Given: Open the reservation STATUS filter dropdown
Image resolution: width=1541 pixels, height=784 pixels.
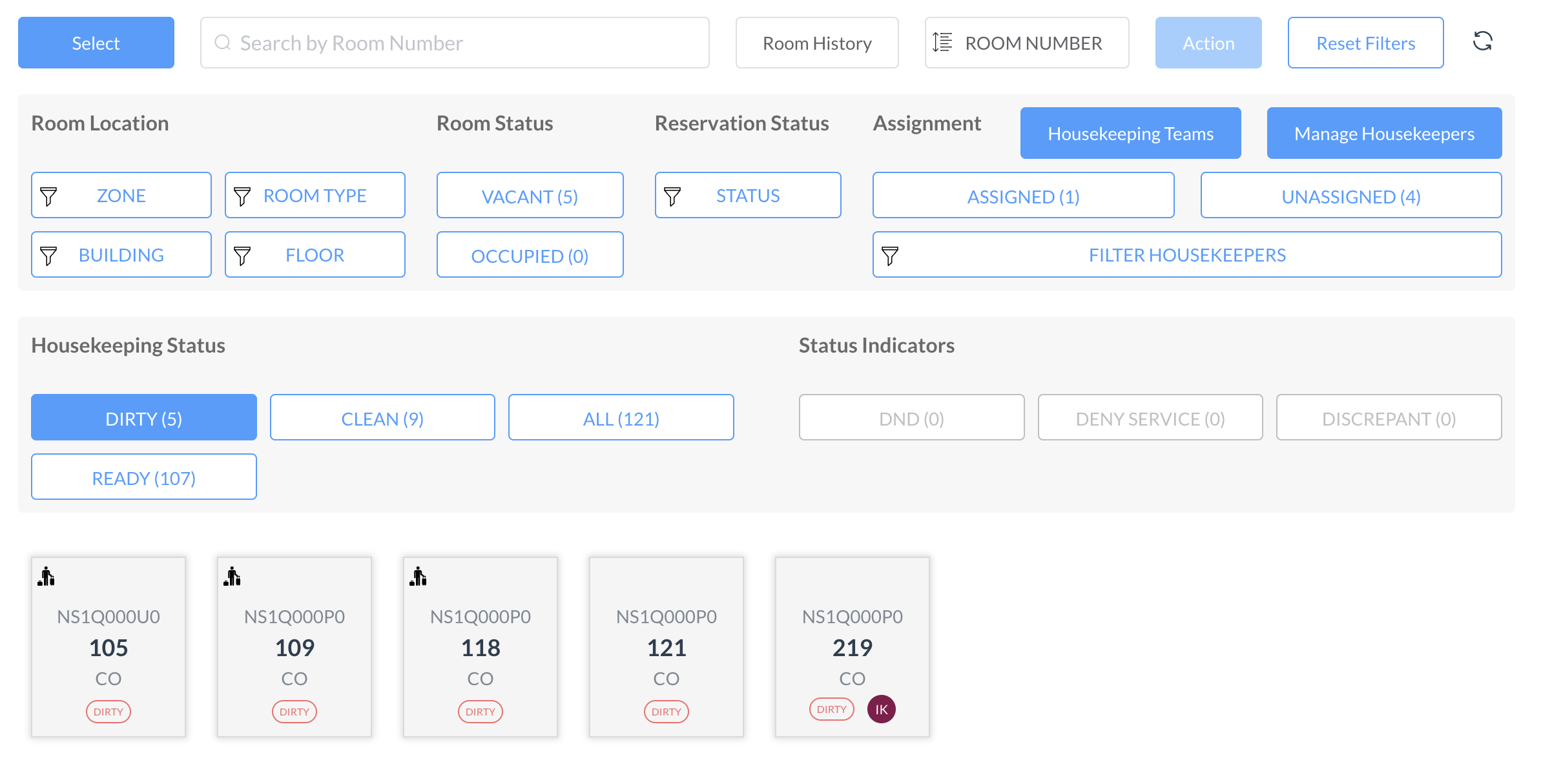Looking at the screenshot, I should pos(747,196).
